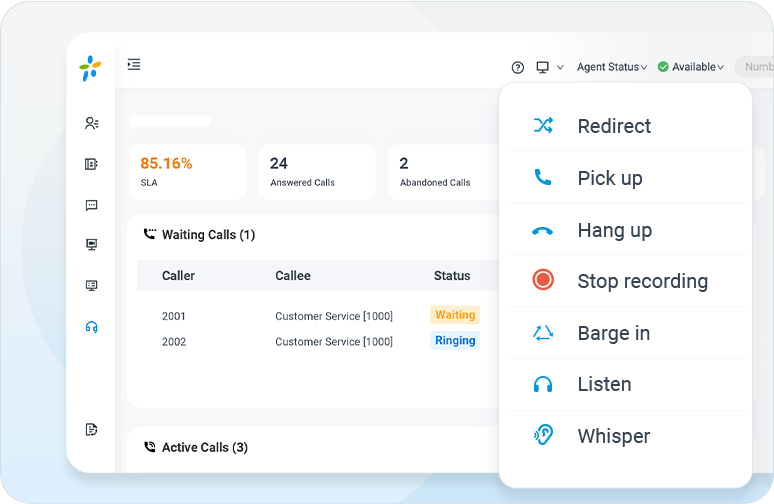Click the wallboard monitor icon in the sidebar
This screenshot has width=774, height=504.
(92, 245)
